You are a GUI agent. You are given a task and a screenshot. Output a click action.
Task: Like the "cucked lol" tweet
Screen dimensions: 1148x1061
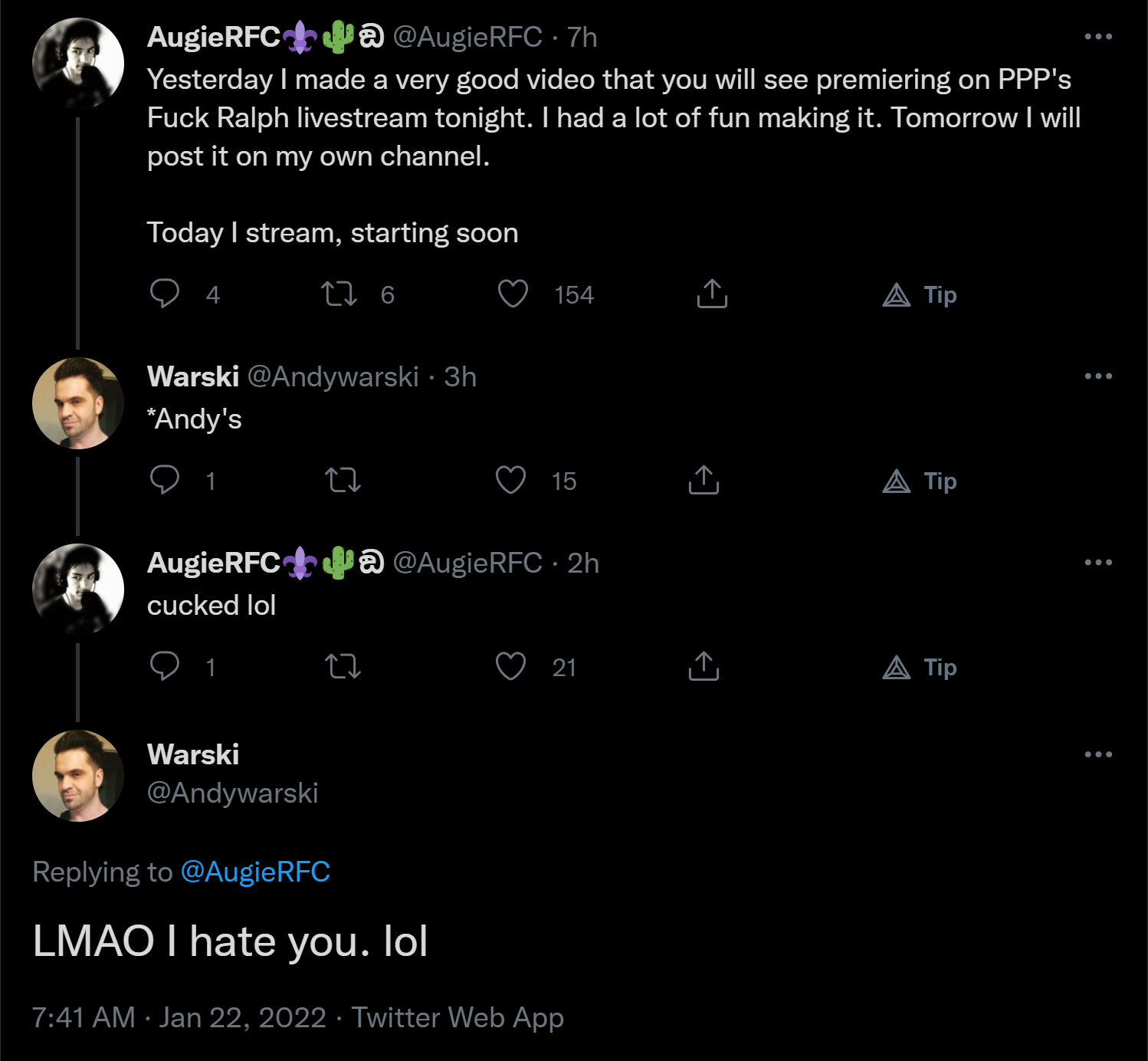(x=510, y=666)
